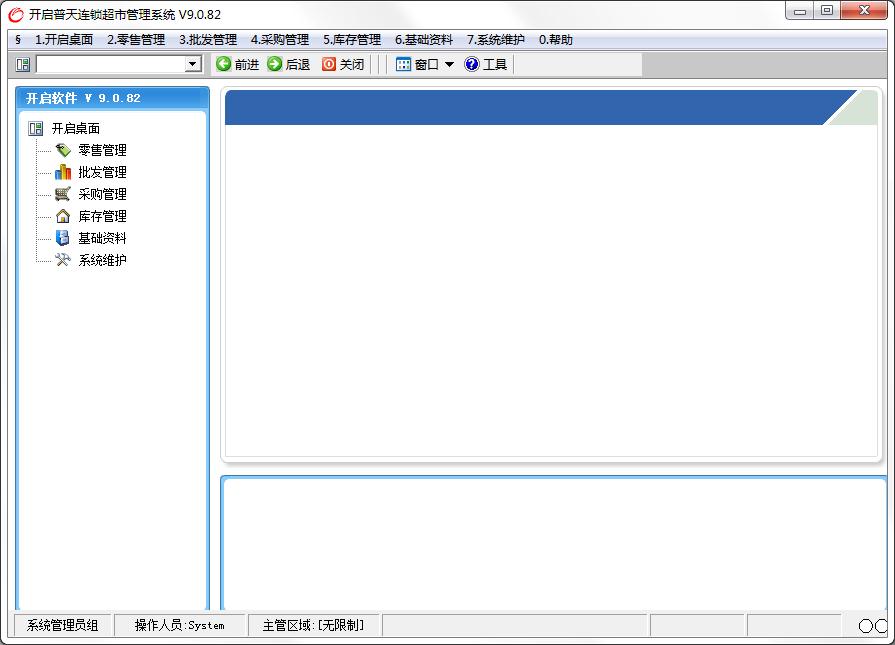Click the 操作人员:System status bar entry
This screenshot has width=895, height=645.
(x=180, y=625)
